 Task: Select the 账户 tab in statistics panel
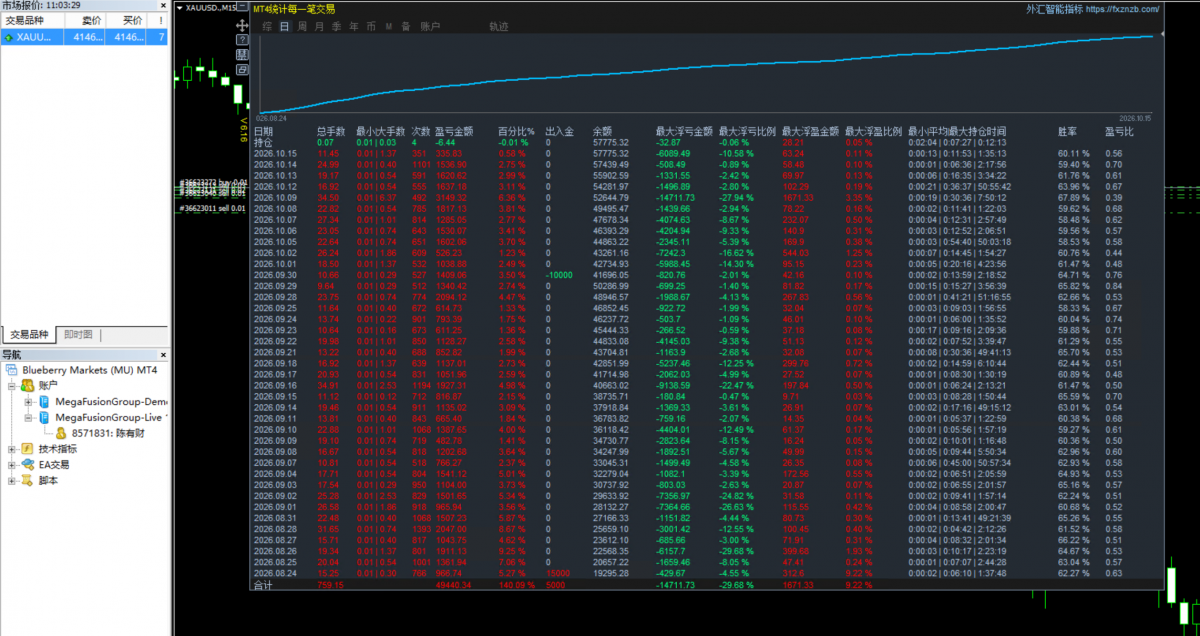click(430, 26)
